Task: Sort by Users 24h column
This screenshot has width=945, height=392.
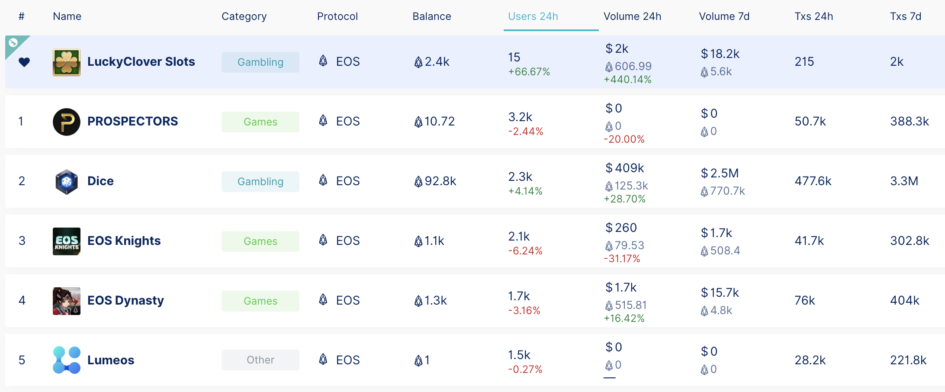Action: [x=533, y=16]
